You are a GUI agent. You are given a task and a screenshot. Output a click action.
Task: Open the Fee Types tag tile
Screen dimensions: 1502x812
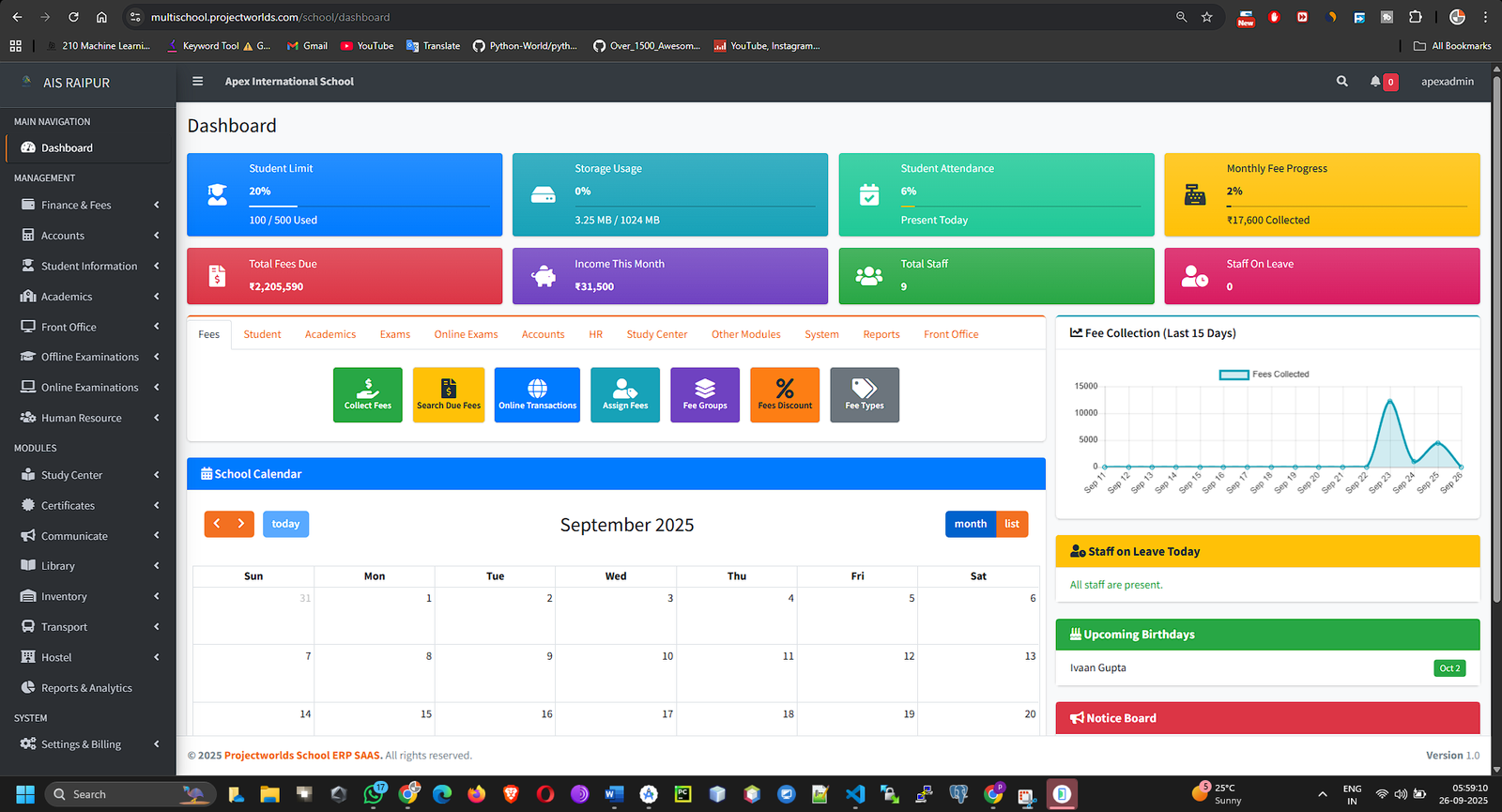pyautogui.click(x=864, y=394)
